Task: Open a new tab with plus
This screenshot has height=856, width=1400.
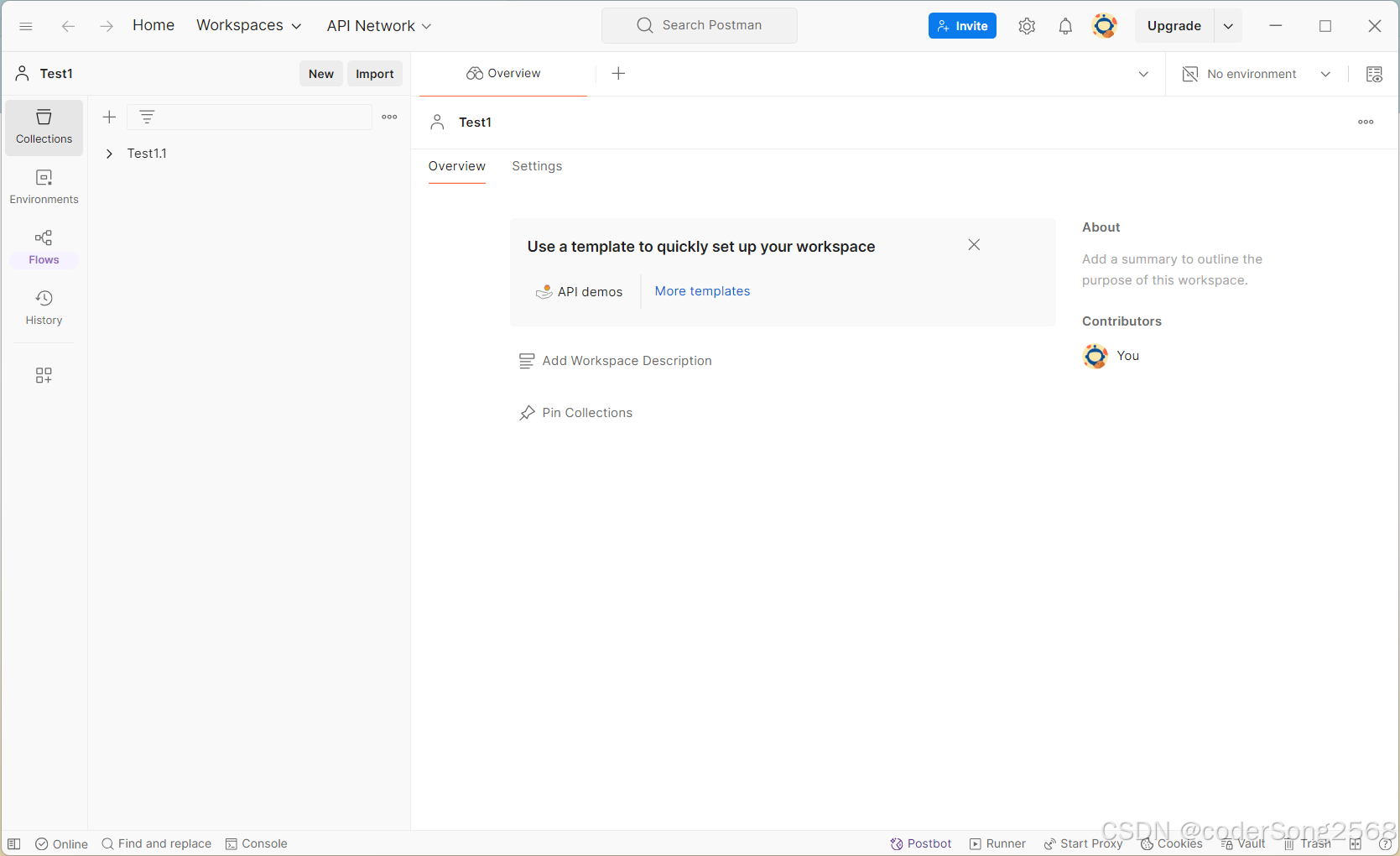Action: tap(618, 74)
